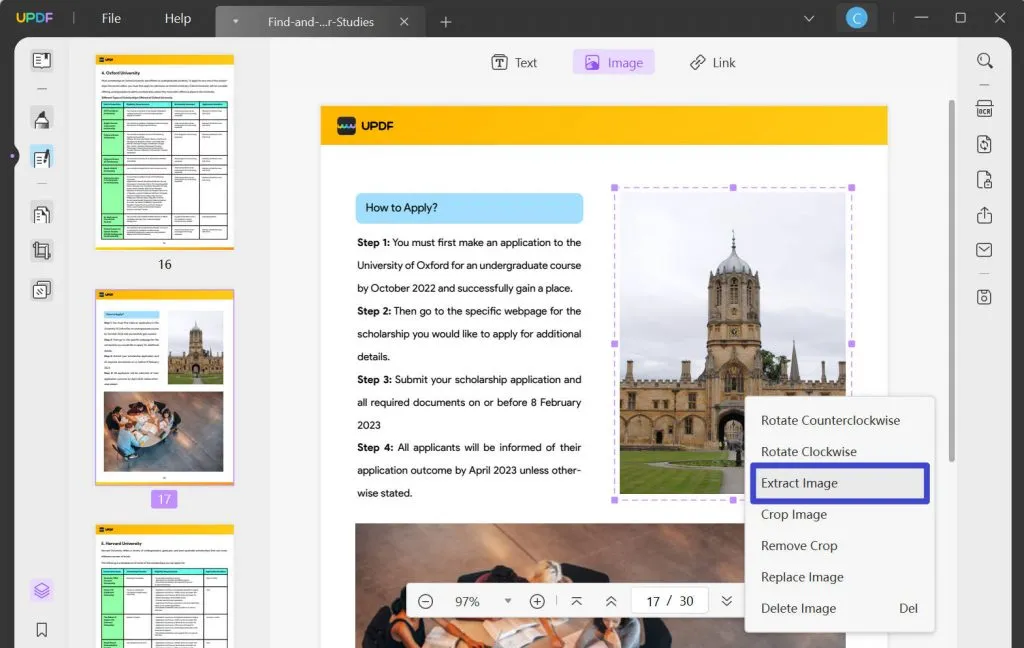Select the page 16 thumbnail
1024x648 pixels.
tap(164, 151)
